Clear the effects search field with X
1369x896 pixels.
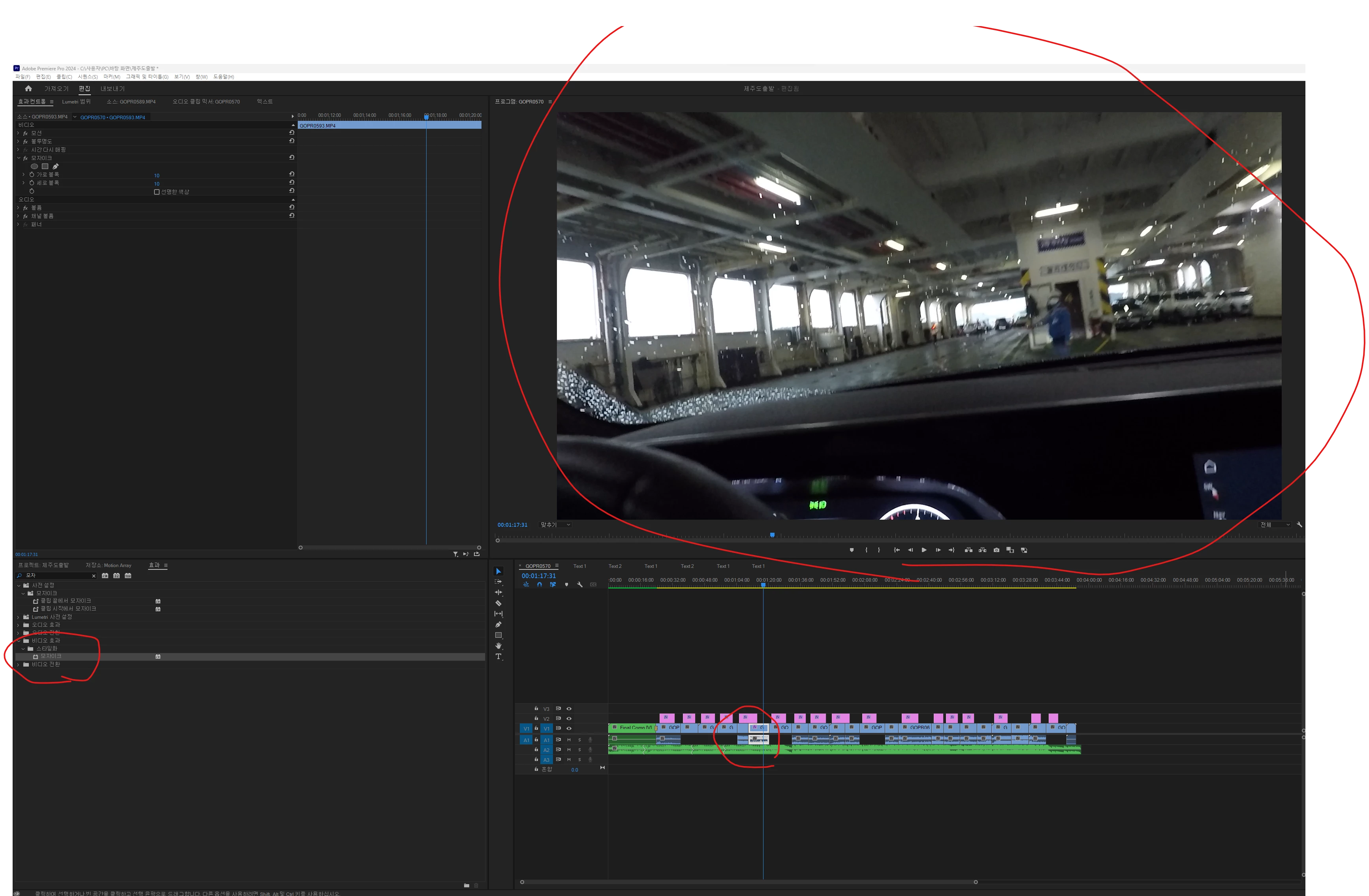coord(94,576)
